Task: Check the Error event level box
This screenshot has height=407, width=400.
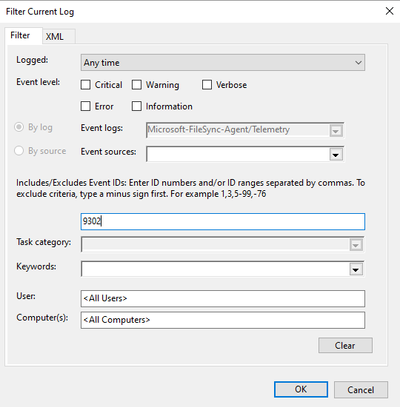Action: click(x=86, y=106)
